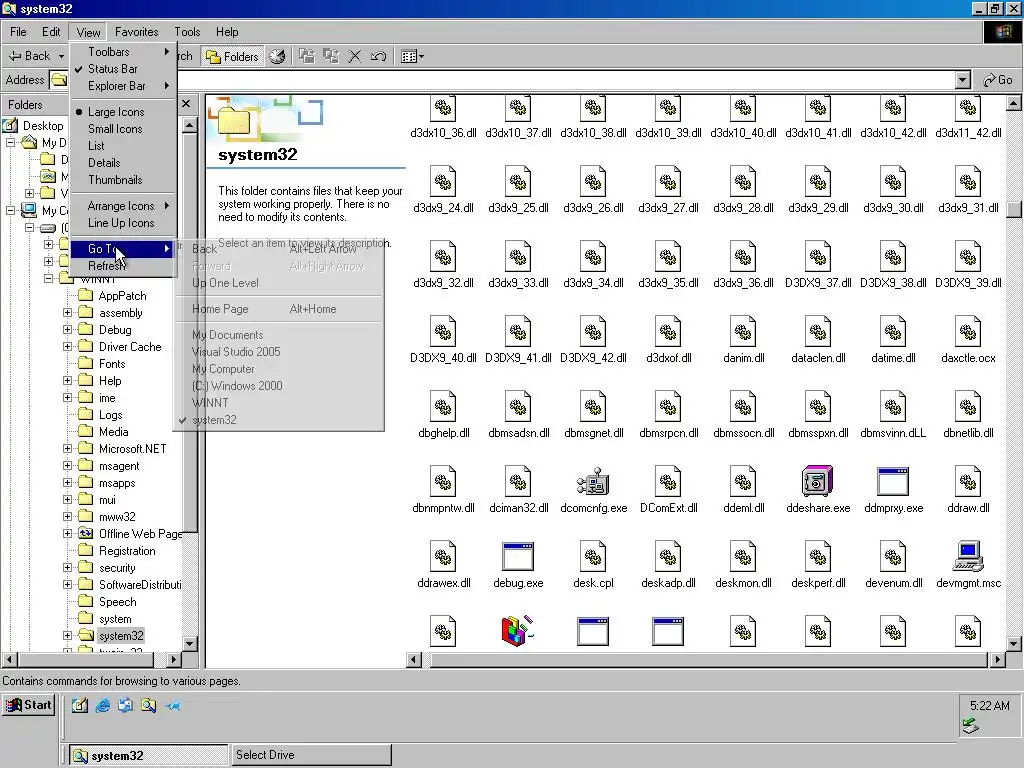Viewport: 1024px width, 768px height.
Task: Close the Folders pane
Action: 186,104
